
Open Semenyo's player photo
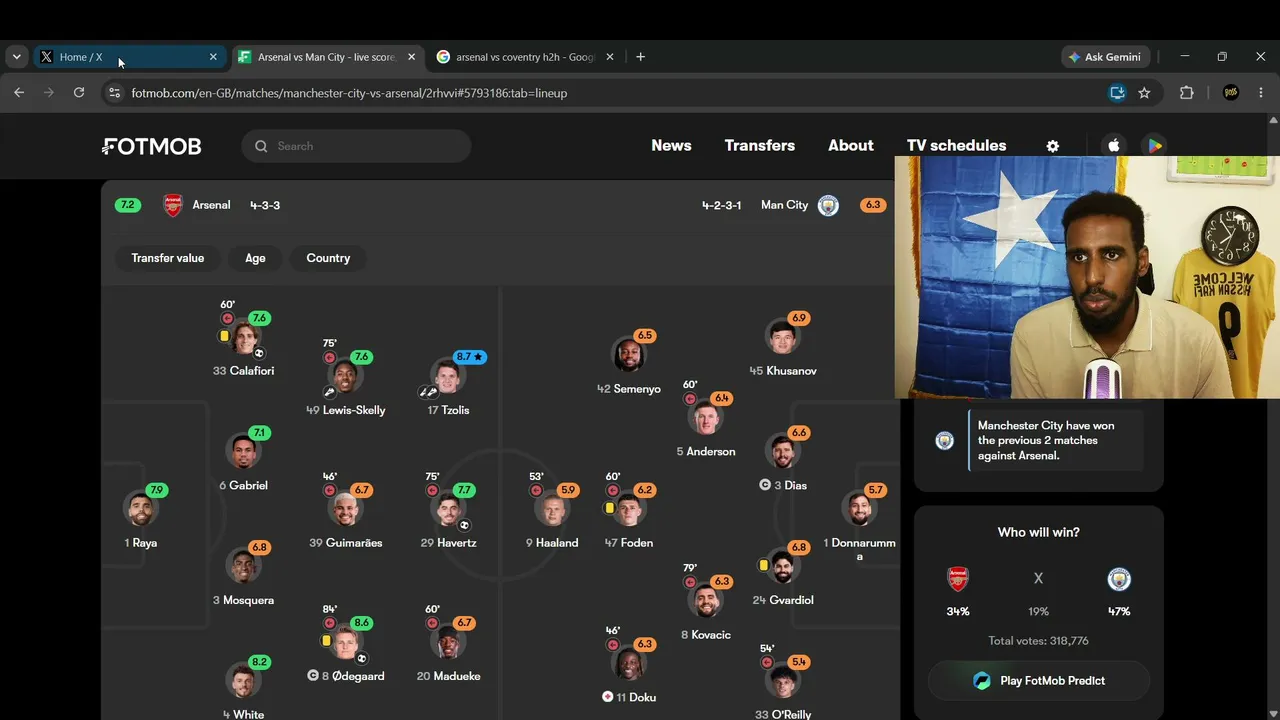coord(629,355)
